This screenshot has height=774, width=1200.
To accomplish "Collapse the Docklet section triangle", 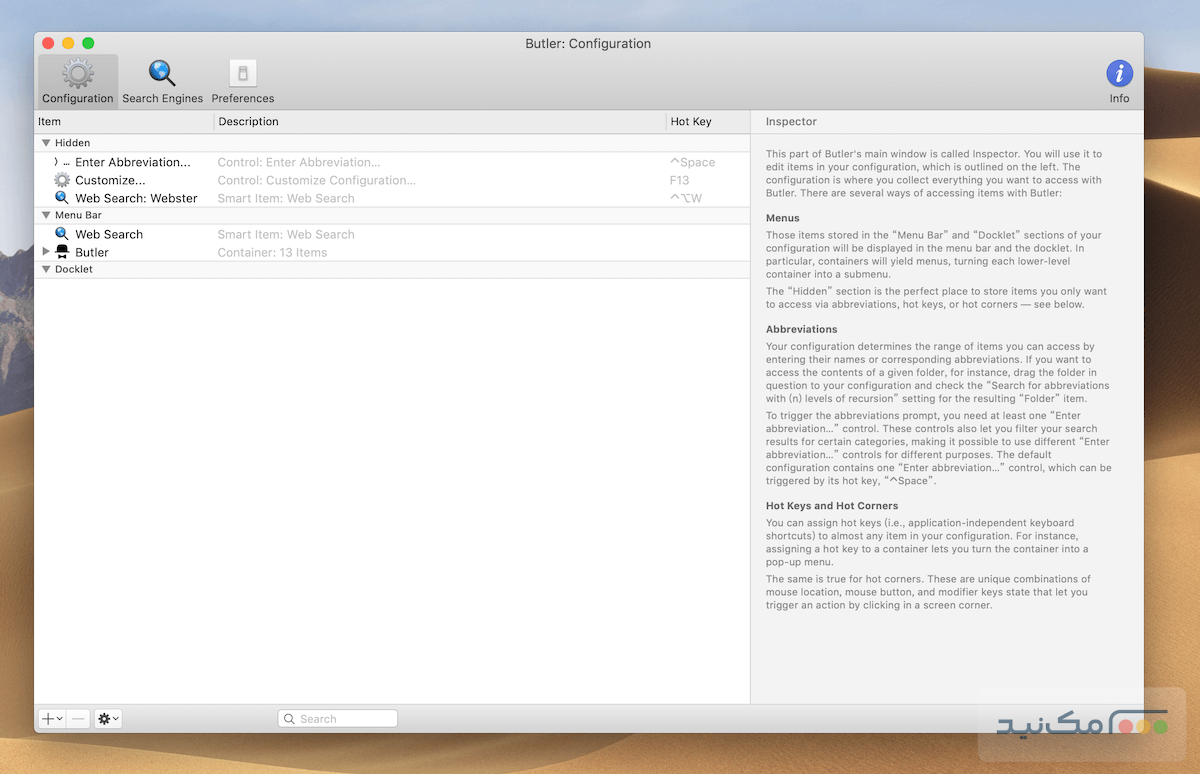I will click(x=46, y=268).
